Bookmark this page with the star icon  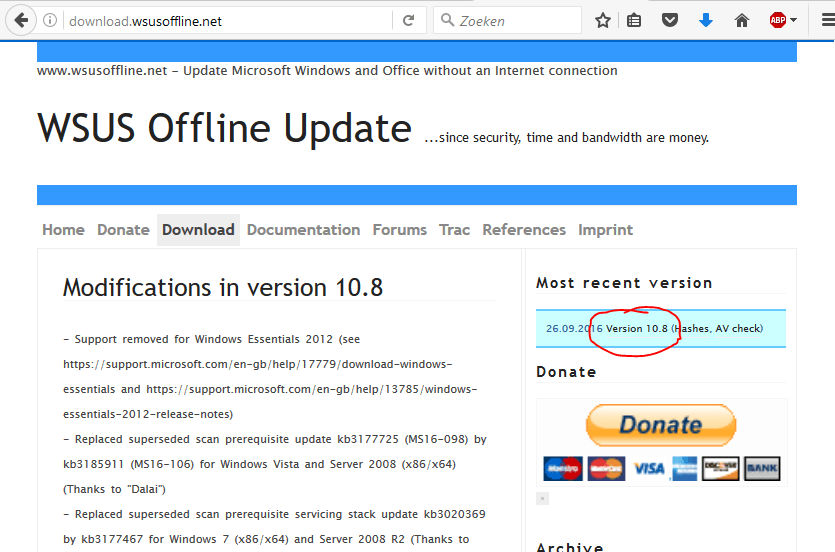point(603,21)
